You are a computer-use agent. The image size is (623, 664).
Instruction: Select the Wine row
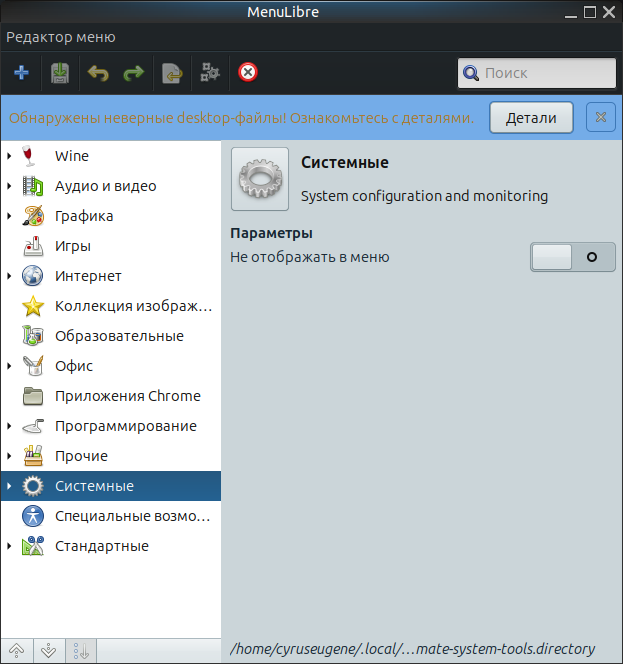(x=111, y=156)
